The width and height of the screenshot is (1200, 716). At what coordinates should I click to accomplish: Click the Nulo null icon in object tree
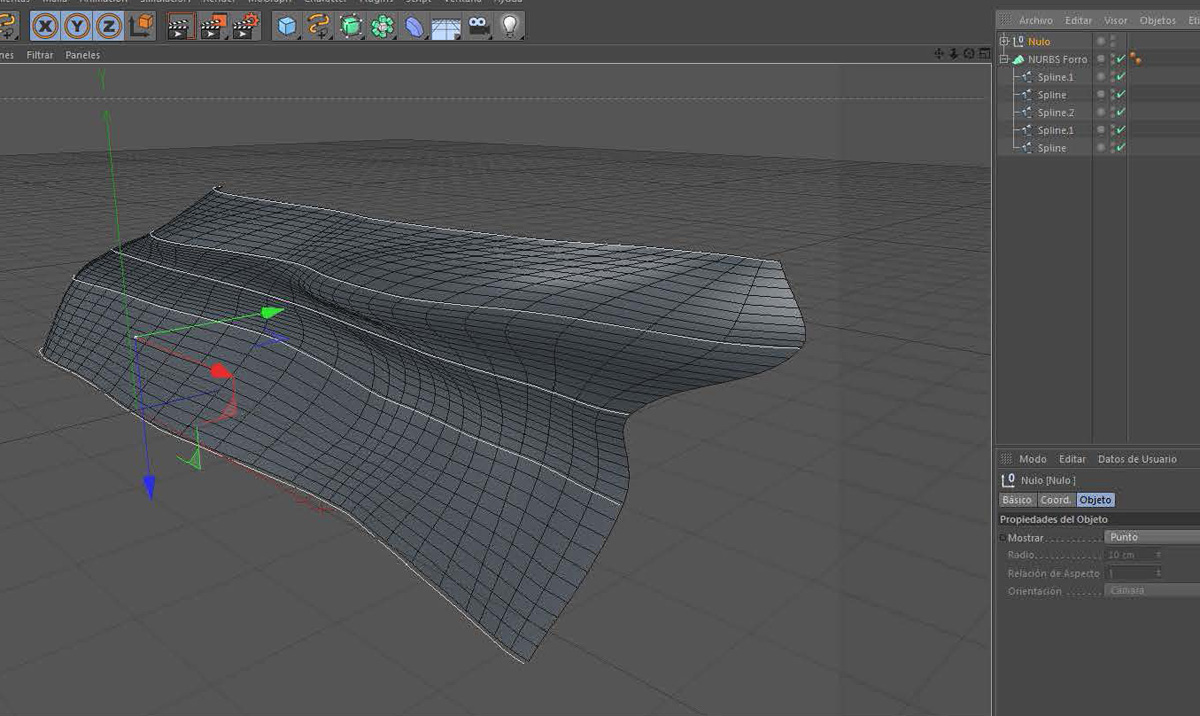coord(1019,41)
